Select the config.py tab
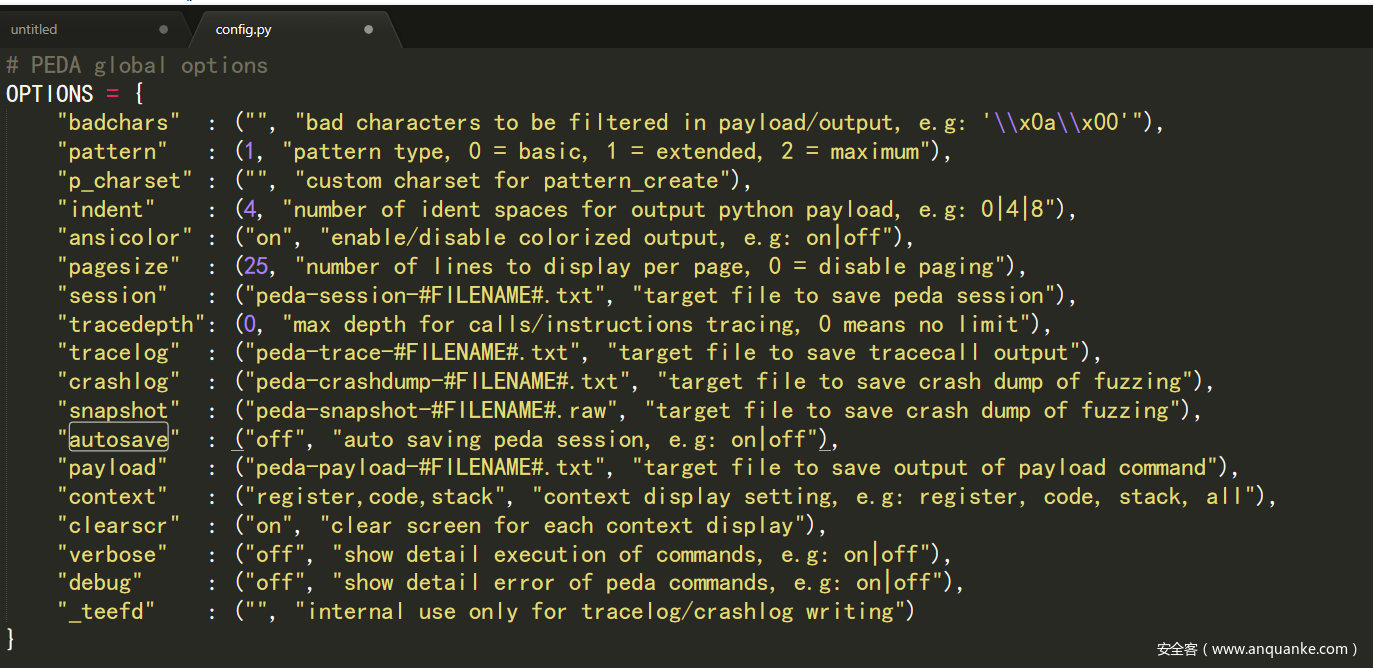The height and width of the screenshot is (668, 1373). 243,29
